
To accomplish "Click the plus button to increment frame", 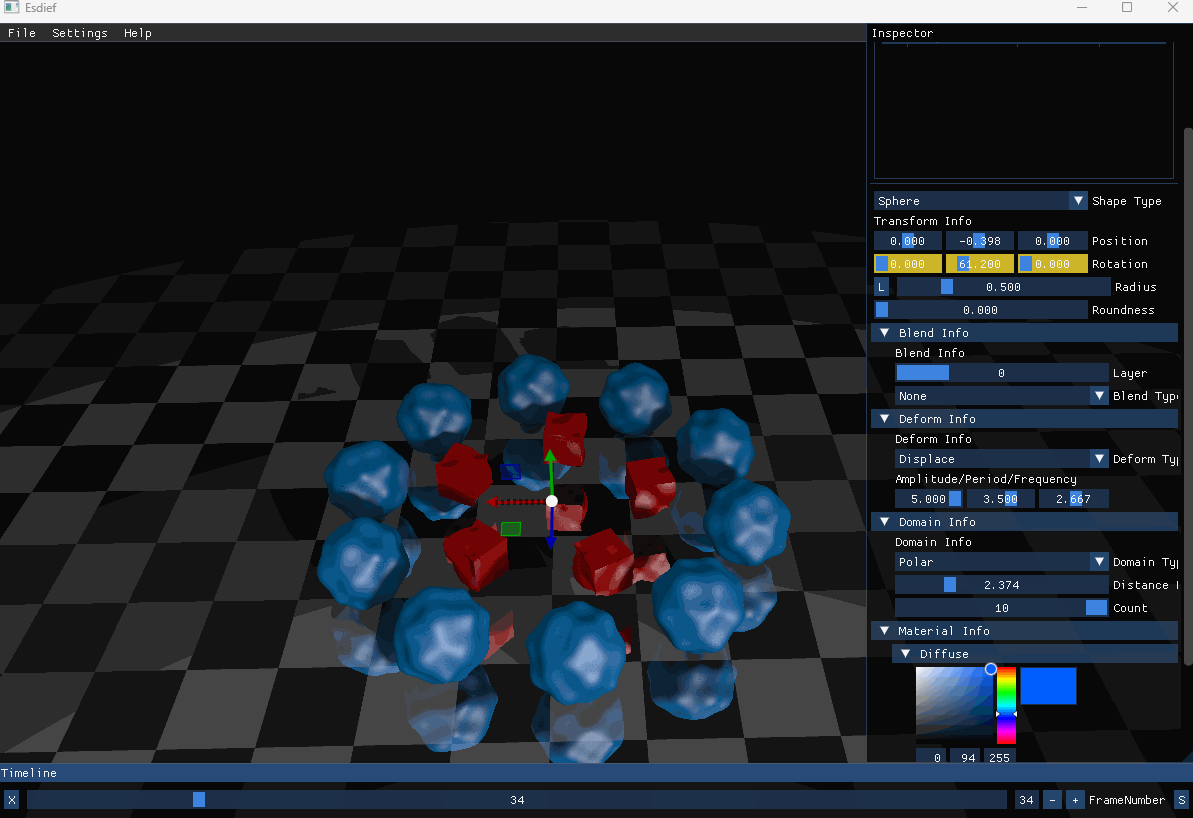I will [1075, 800].
